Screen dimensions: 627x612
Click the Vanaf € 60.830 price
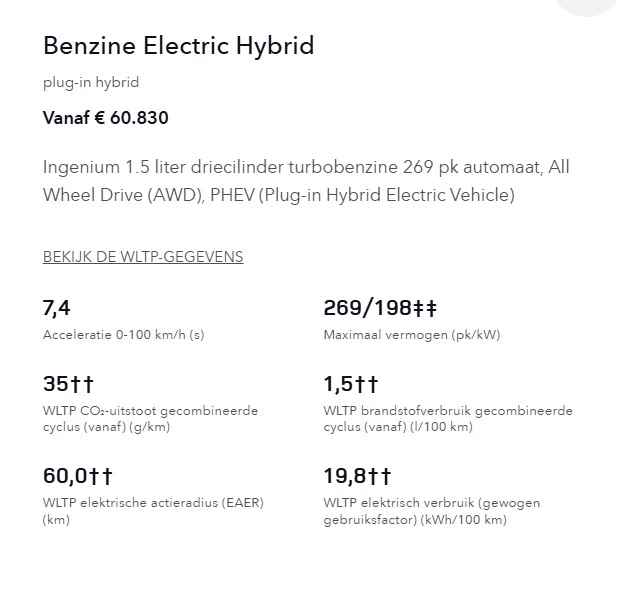[106, 118]
